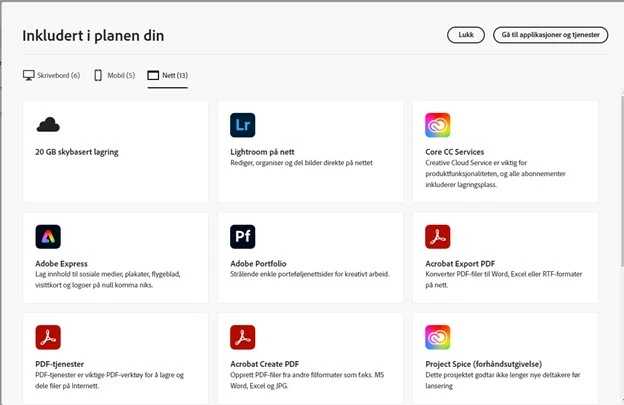Click the 'Adobe Express' title

[x=61, y=264]
